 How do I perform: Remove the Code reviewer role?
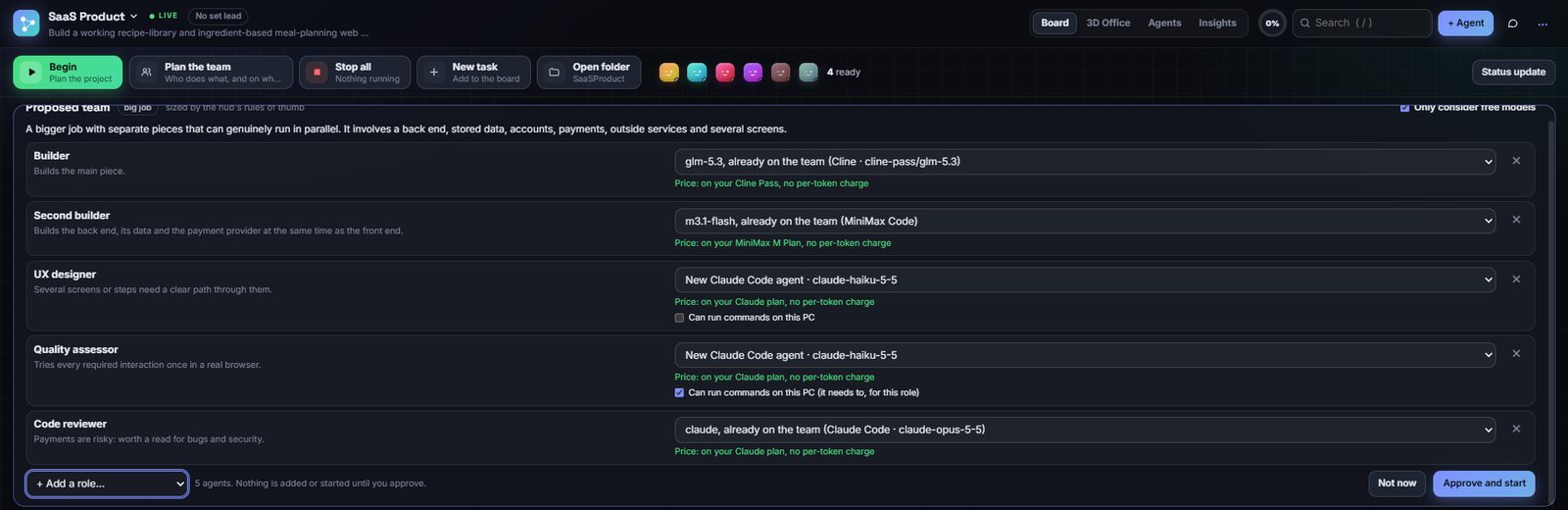1516,429
